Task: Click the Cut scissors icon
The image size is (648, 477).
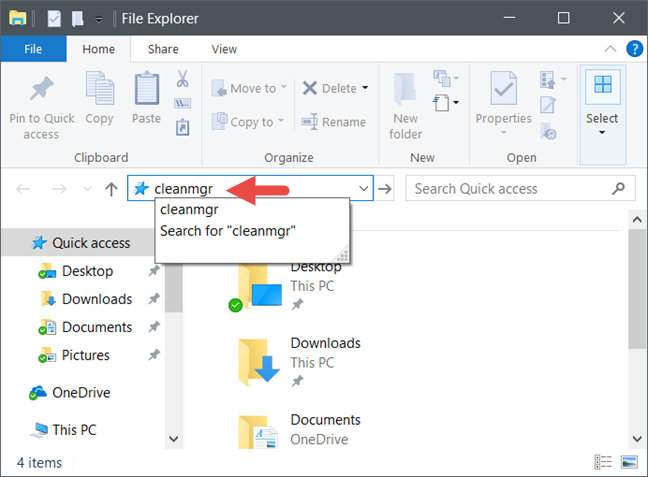Action: coord(182,79)
